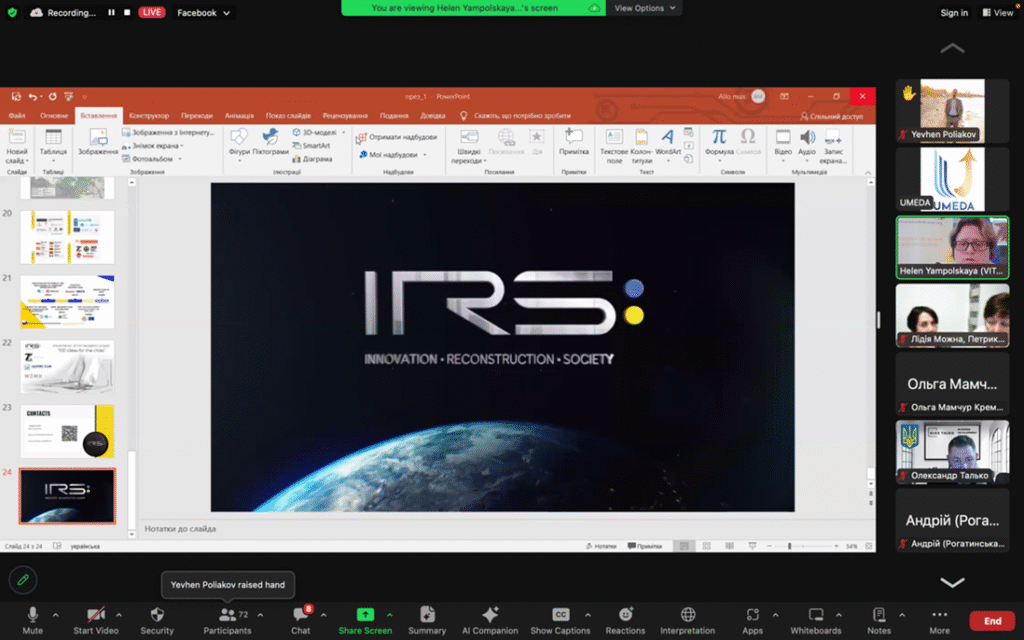Image resolution: width=1024 pixels, height=640 pixels.
Task: Open the View layout button
Action: tap(997, 12)
